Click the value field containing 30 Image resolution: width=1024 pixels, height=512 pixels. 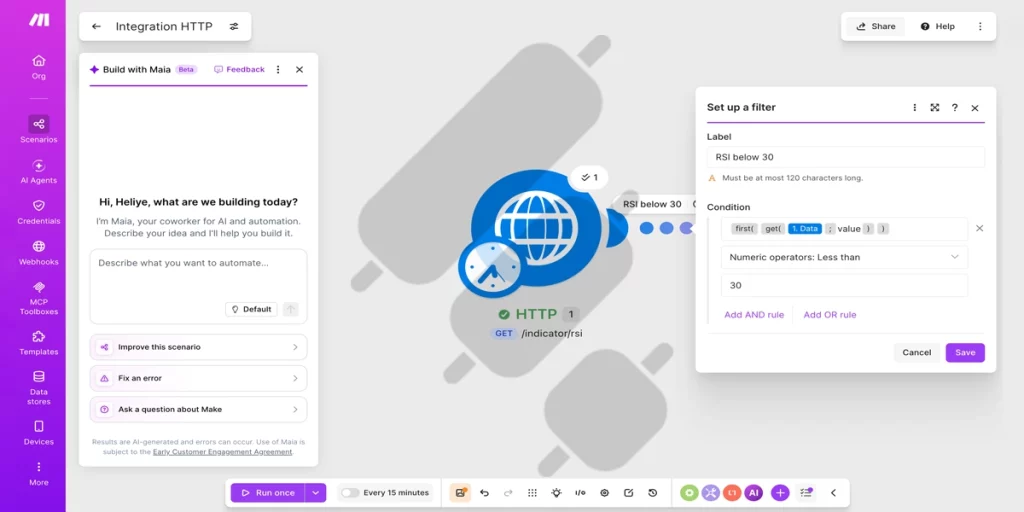tap(844, 285)
